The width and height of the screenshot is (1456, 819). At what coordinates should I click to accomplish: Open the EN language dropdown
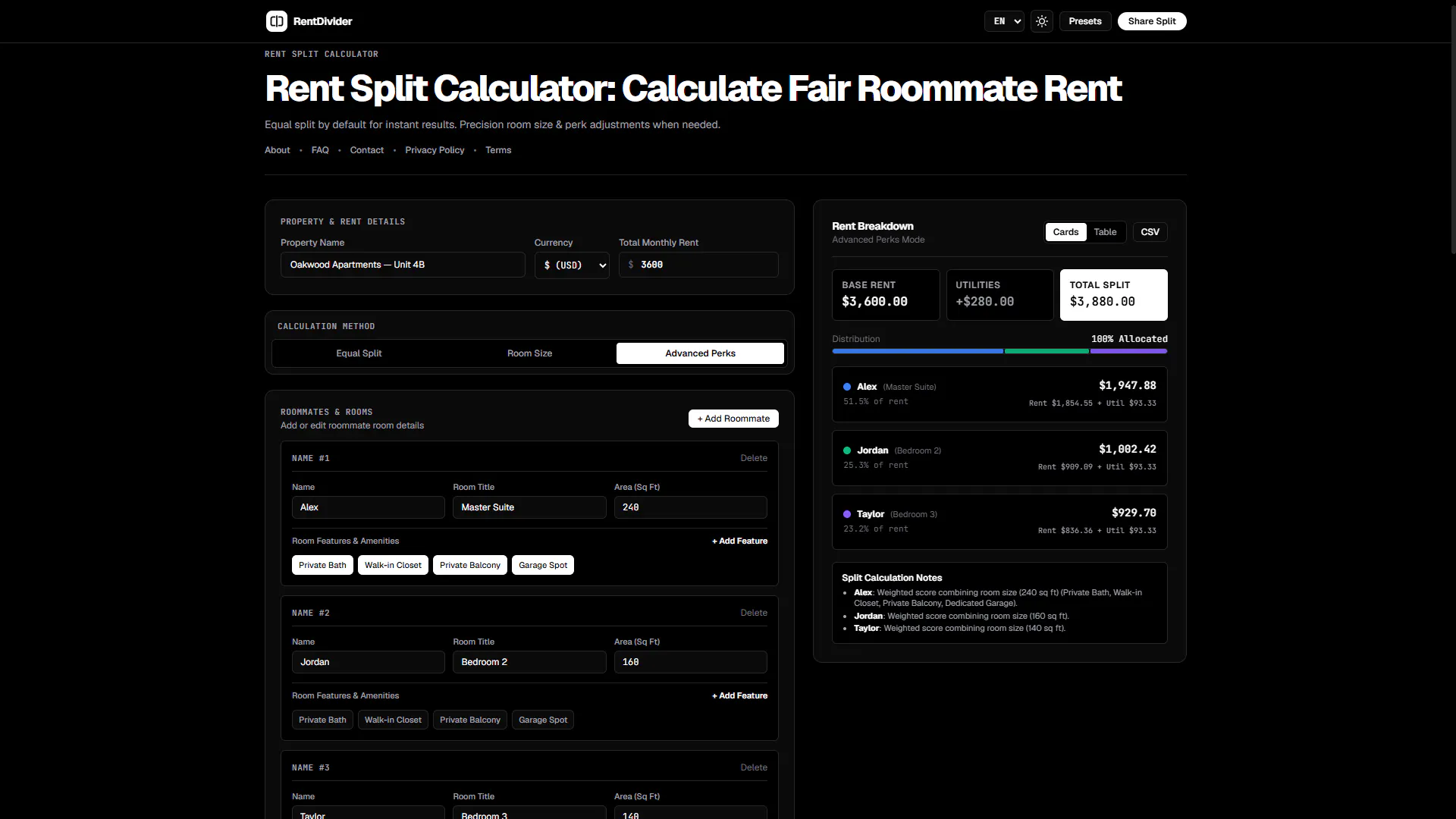(x=1004, y=21)
